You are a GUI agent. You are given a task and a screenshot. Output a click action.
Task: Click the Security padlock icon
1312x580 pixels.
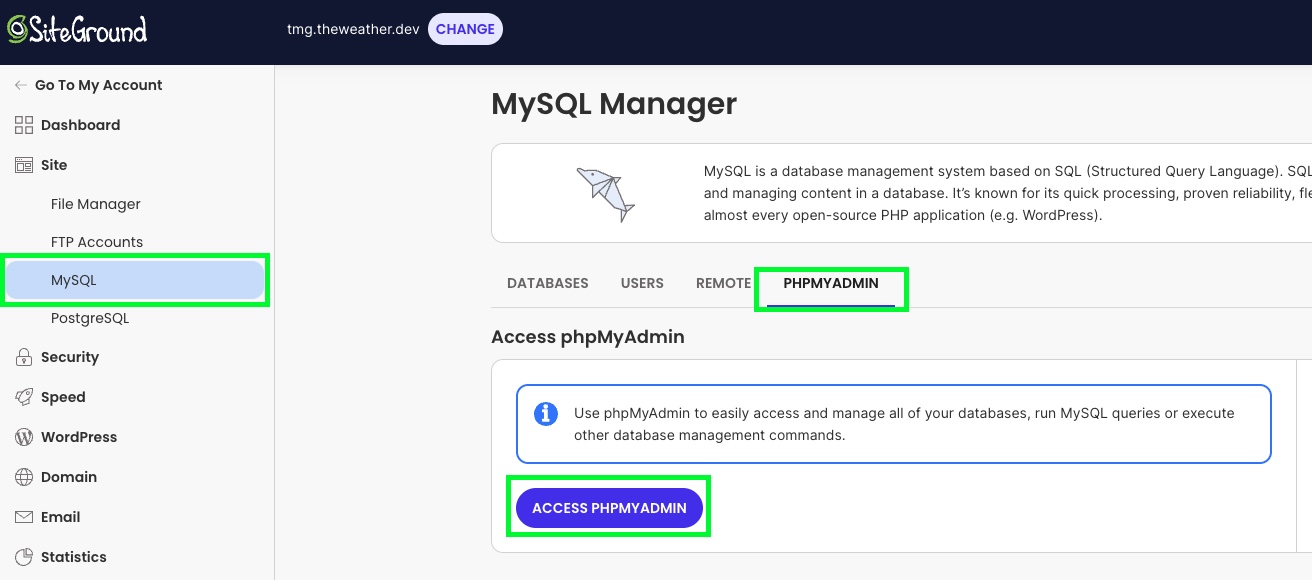click(x=24, y=357)
